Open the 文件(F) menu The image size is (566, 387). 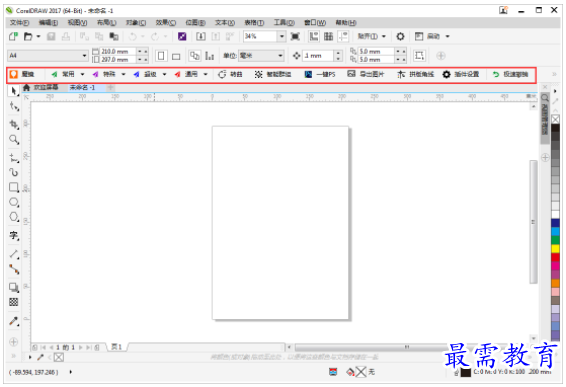click(x=19, y=23)
